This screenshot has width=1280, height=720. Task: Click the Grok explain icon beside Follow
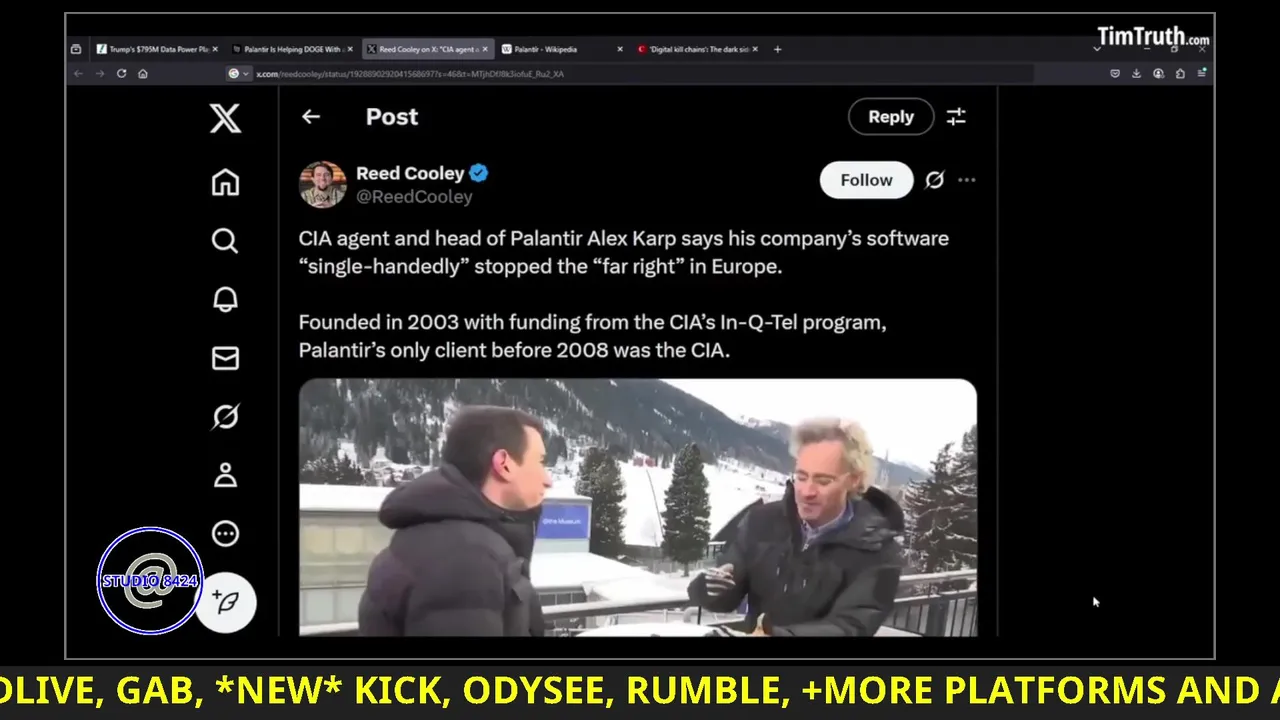pos(934,180)
